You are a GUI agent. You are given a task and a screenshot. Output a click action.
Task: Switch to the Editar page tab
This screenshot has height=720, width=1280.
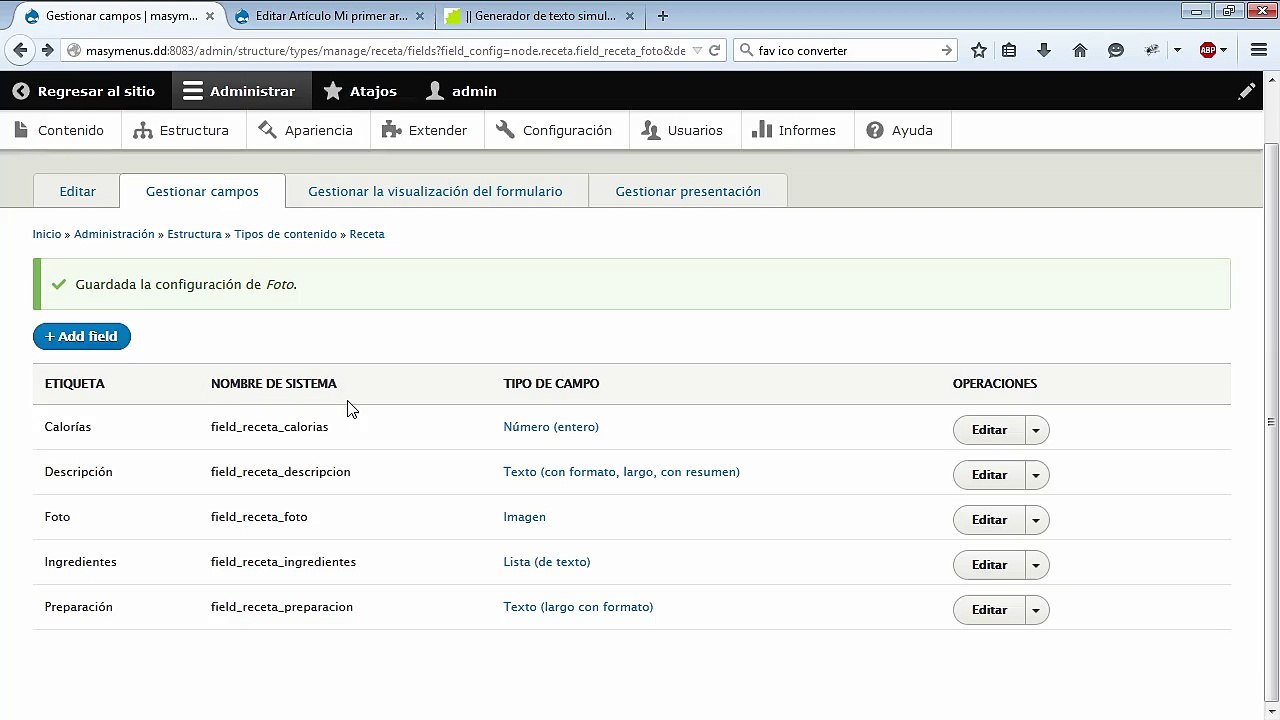tap(77, 191)
